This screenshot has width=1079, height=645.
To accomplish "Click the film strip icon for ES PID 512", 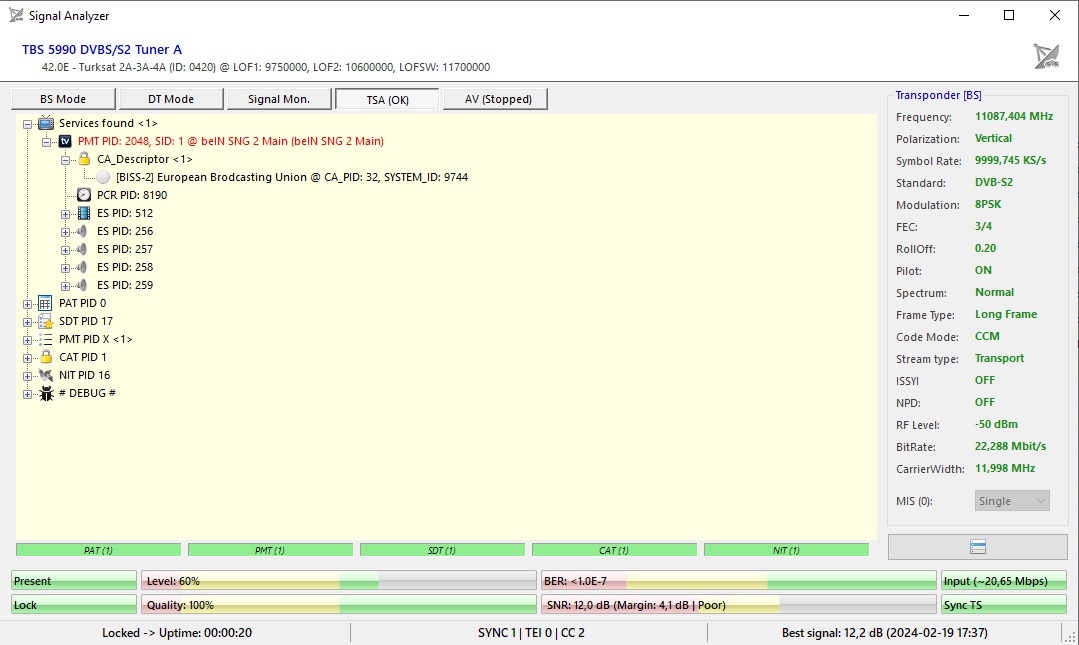I will [84, 213].
